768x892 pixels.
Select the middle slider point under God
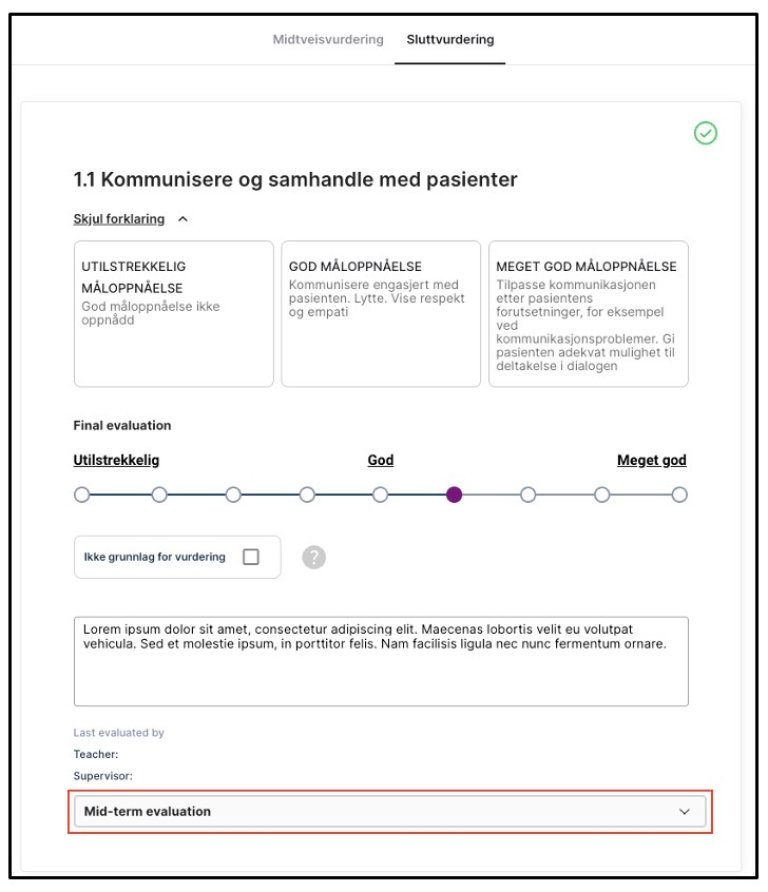[x=380, y=494]
